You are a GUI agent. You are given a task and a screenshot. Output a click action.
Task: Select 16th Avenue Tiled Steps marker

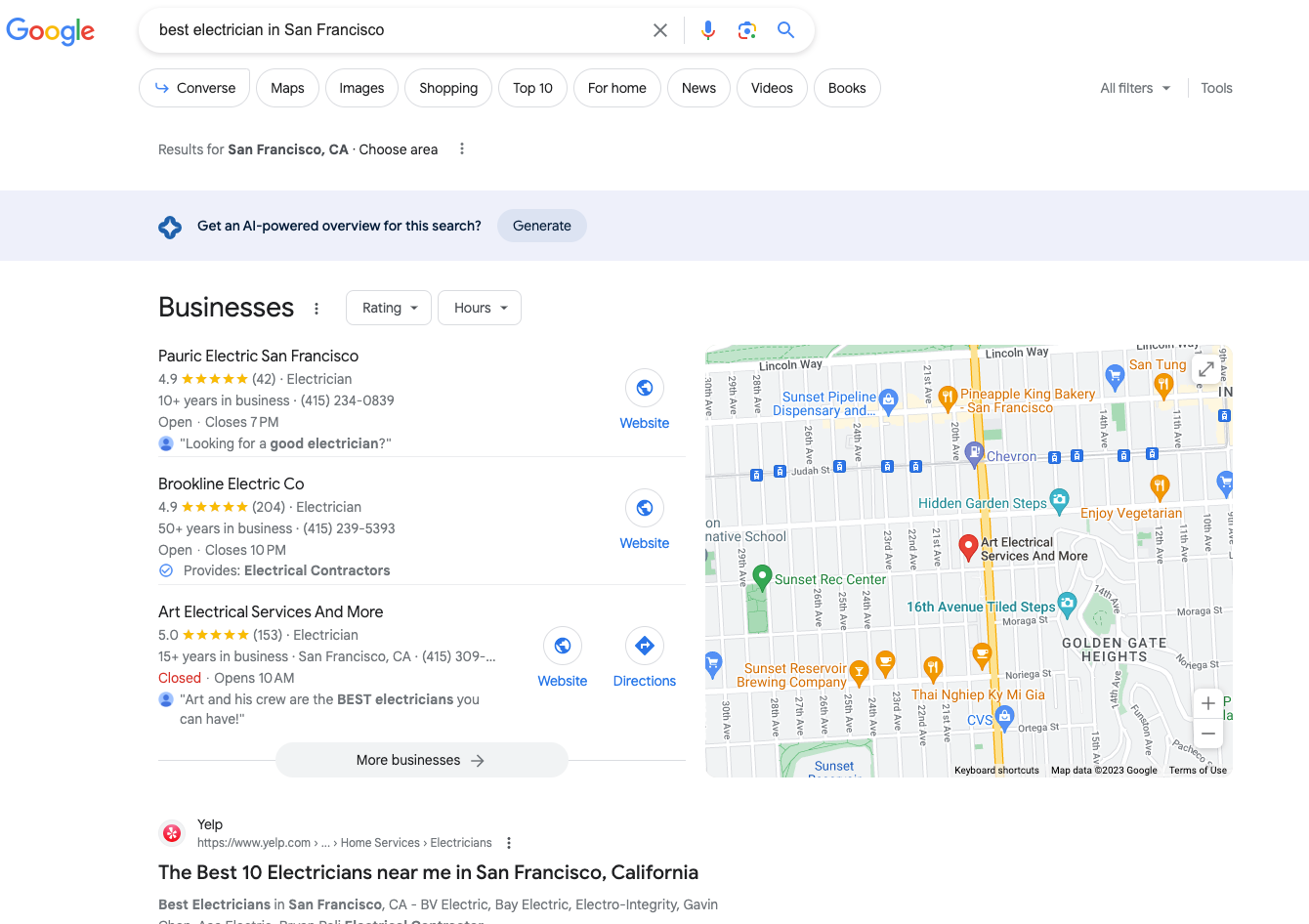pos(1067,605)
